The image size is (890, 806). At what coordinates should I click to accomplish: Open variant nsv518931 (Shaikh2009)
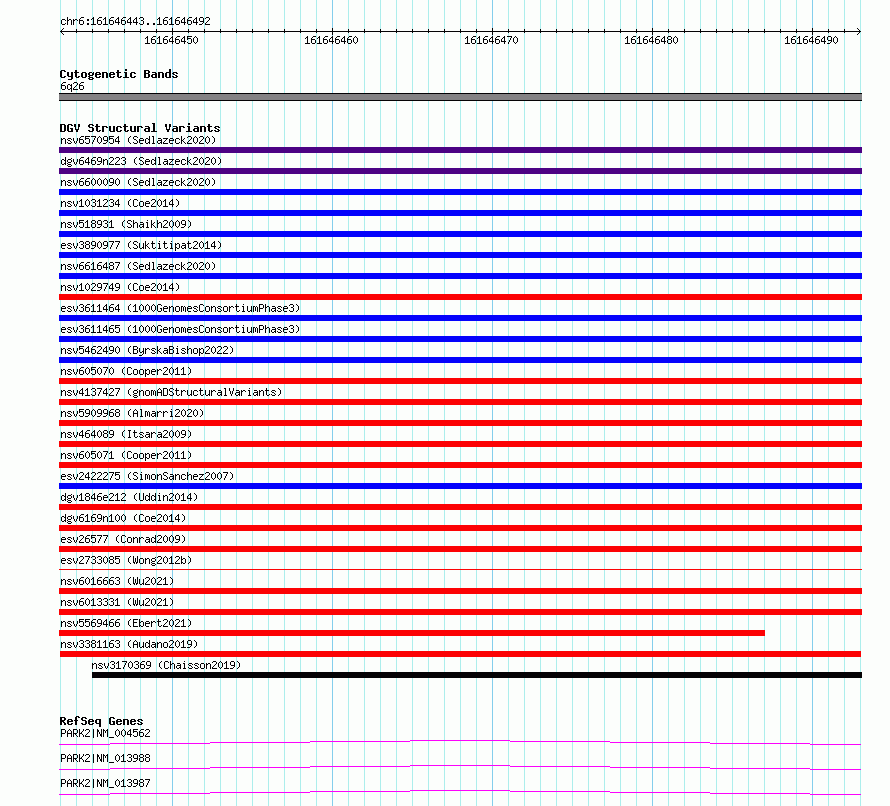click(126, 224)
